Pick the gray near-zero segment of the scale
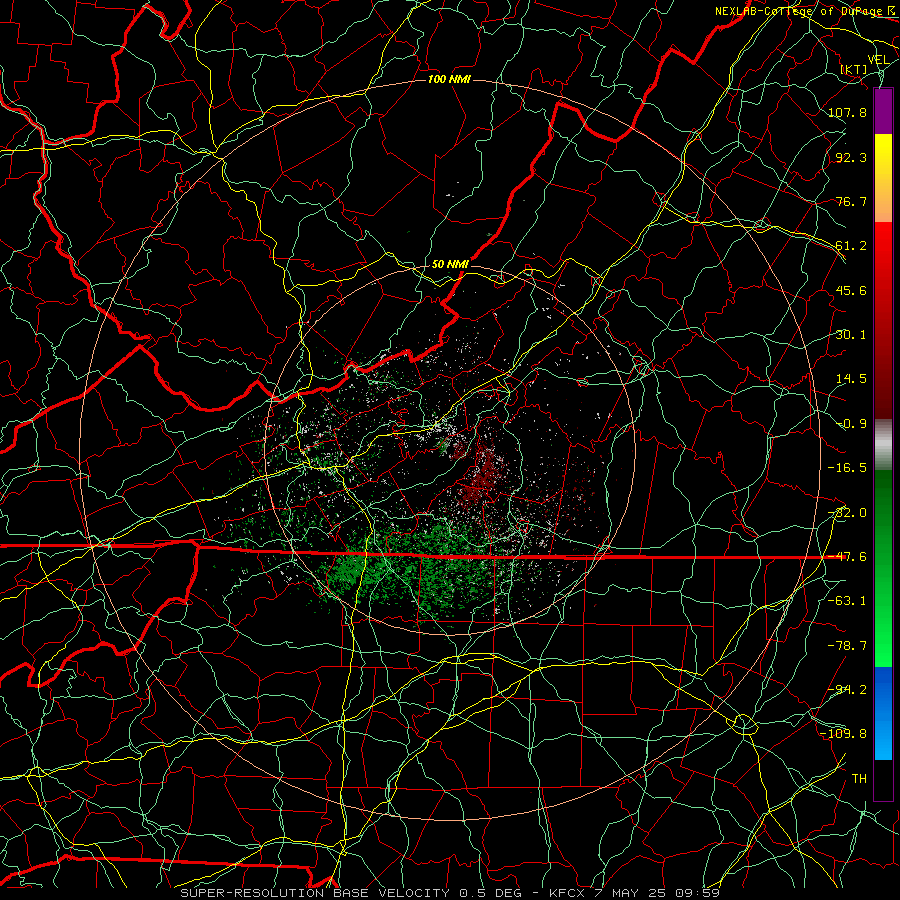This screenshot has height=900, width=900. 883,445
